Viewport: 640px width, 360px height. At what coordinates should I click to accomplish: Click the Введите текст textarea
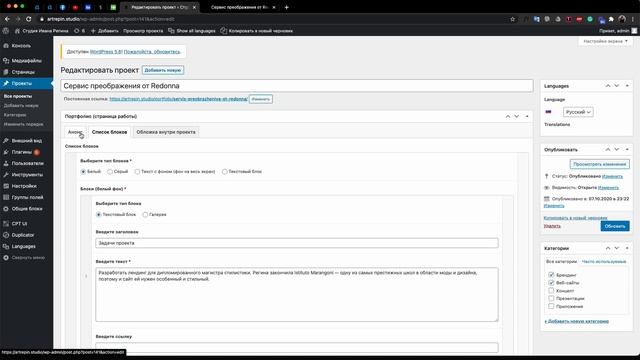pos(297,294)
